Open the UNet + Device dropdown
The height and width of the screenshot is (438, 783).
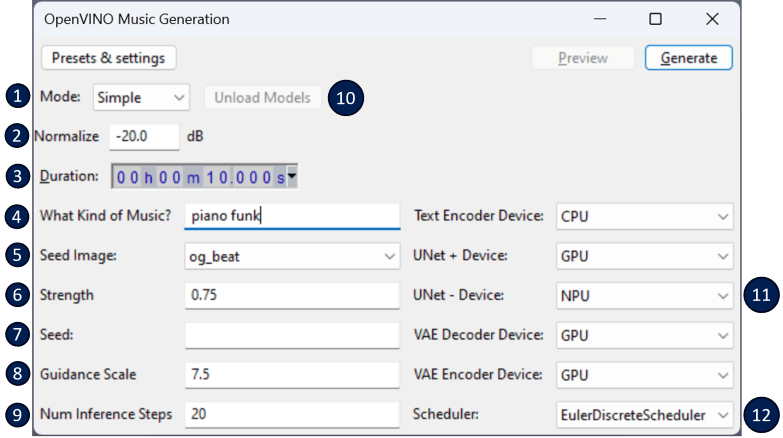[x=643, y=257]
